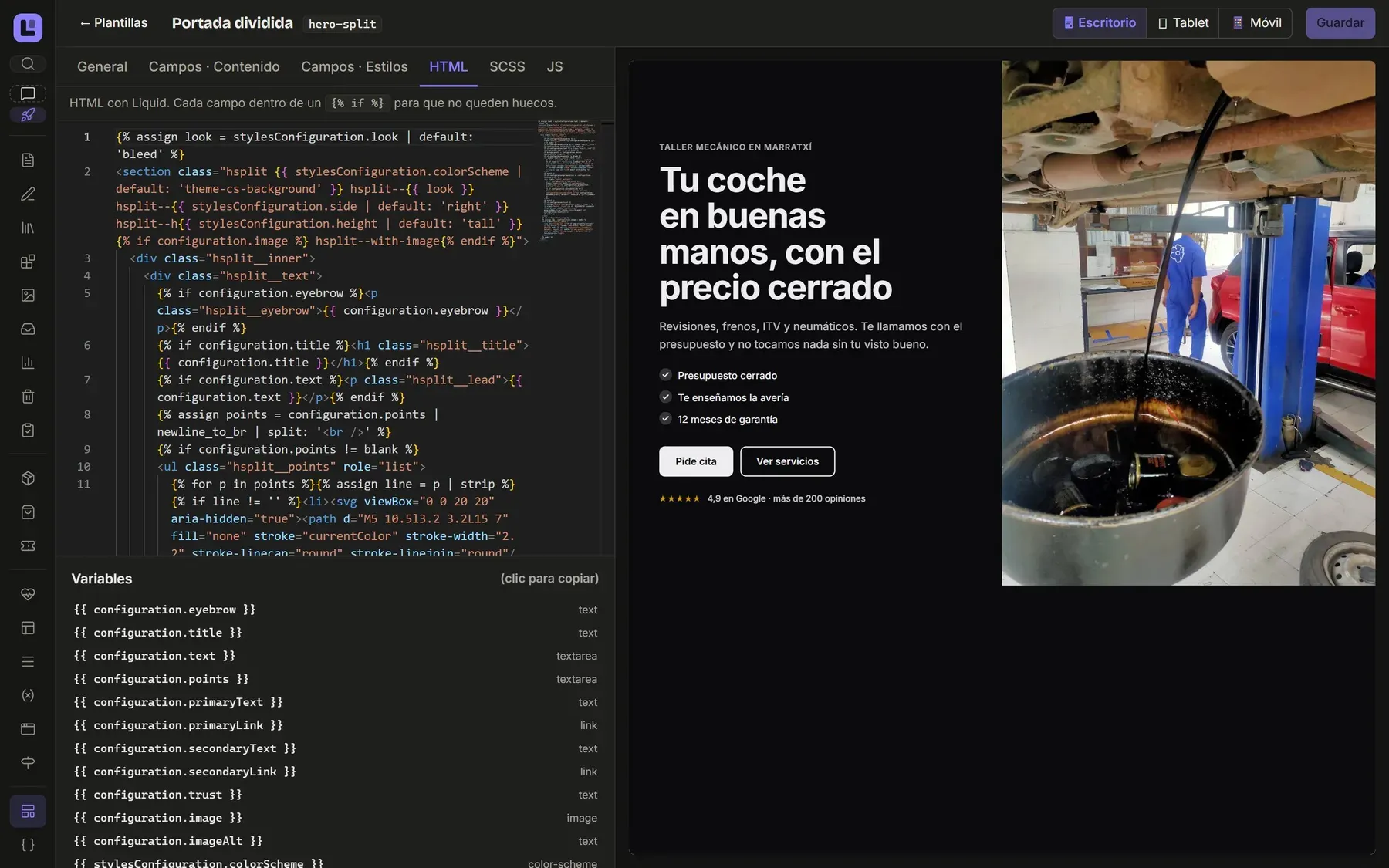The width and height of the screenshot is (1389, 868).
Task: Open the ticket coupon icon in sidebar
Action: click(28, 545)
